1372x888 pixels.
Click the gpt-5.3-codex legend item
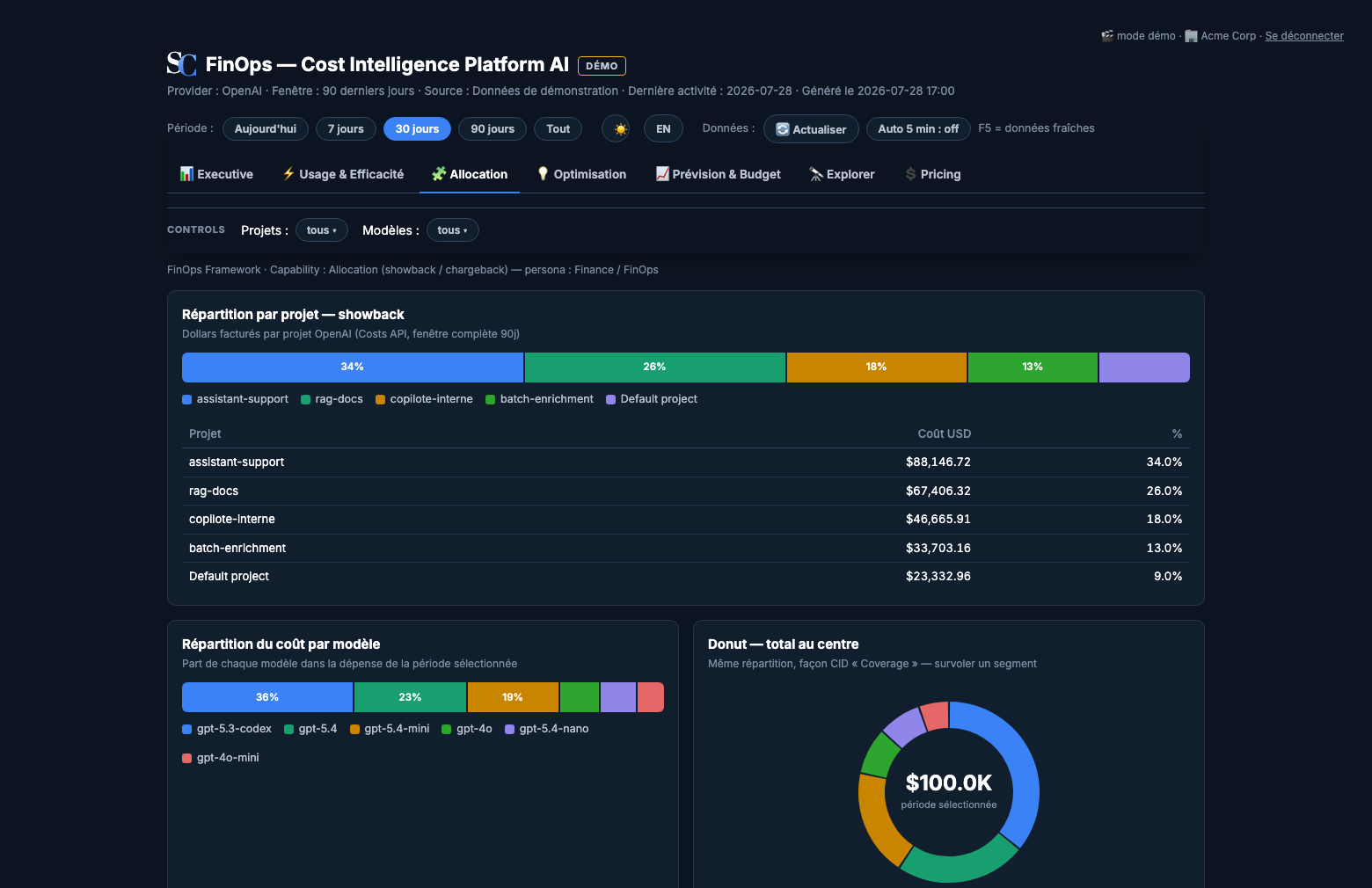click(227, 729)
